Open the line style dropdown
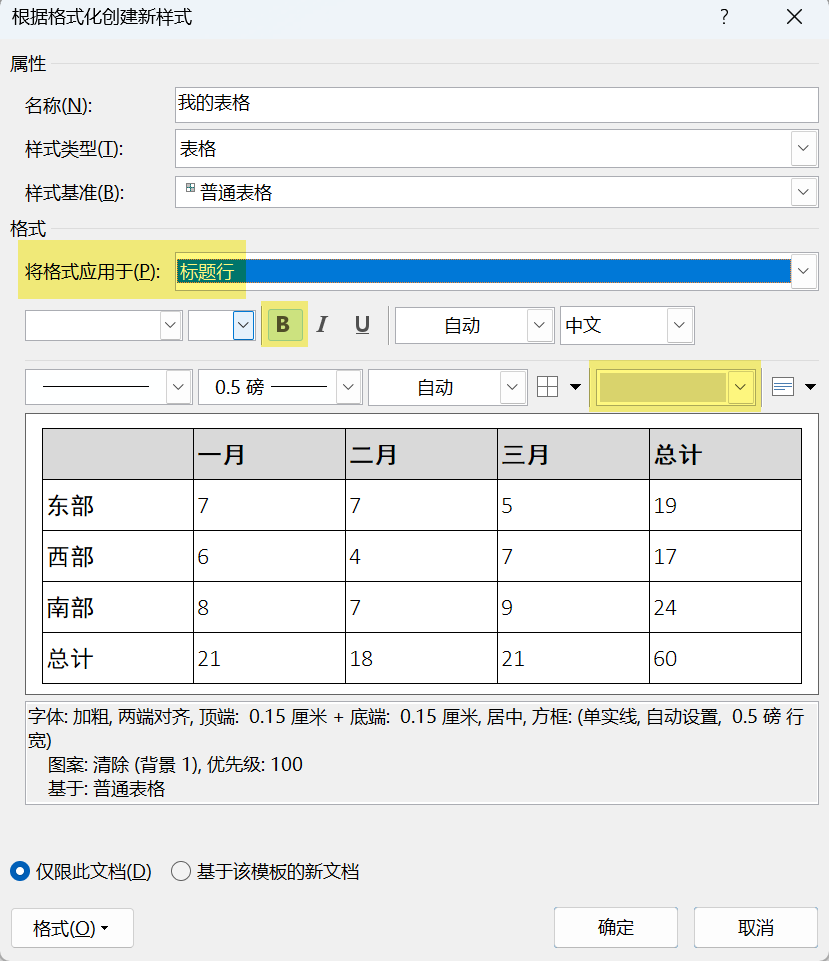 coord(178,387)
